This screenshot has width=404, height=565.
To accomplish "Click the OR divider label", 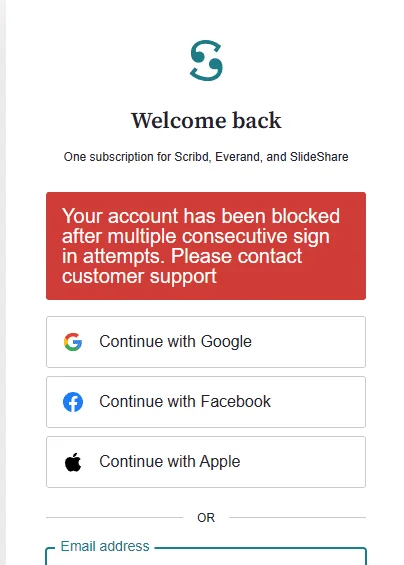I will 206,518.
